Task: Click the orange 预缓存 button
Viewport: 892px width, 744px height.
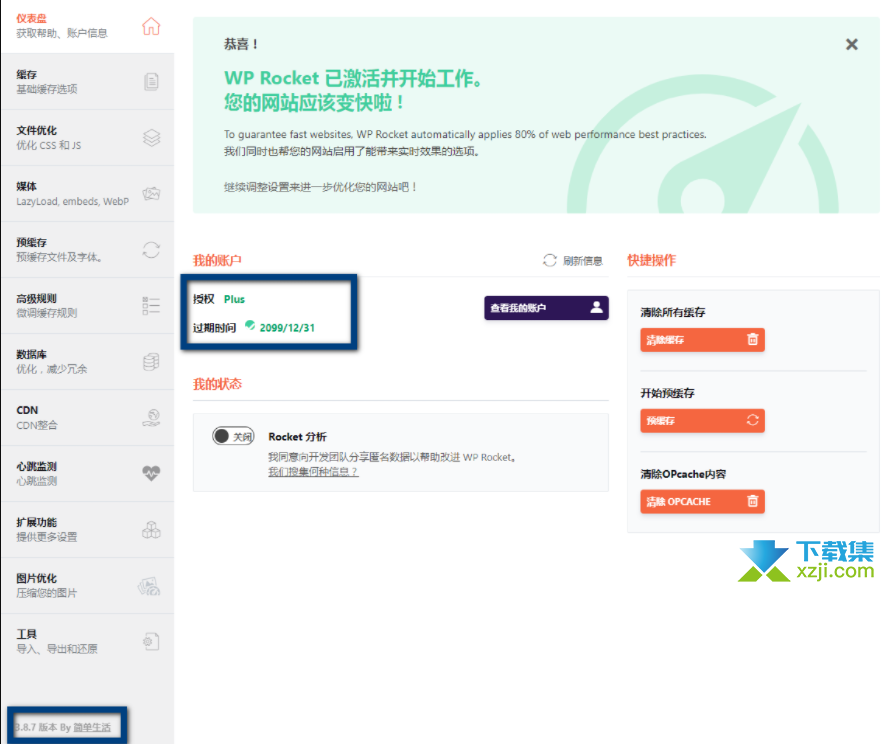Action: tap(702, 420)
